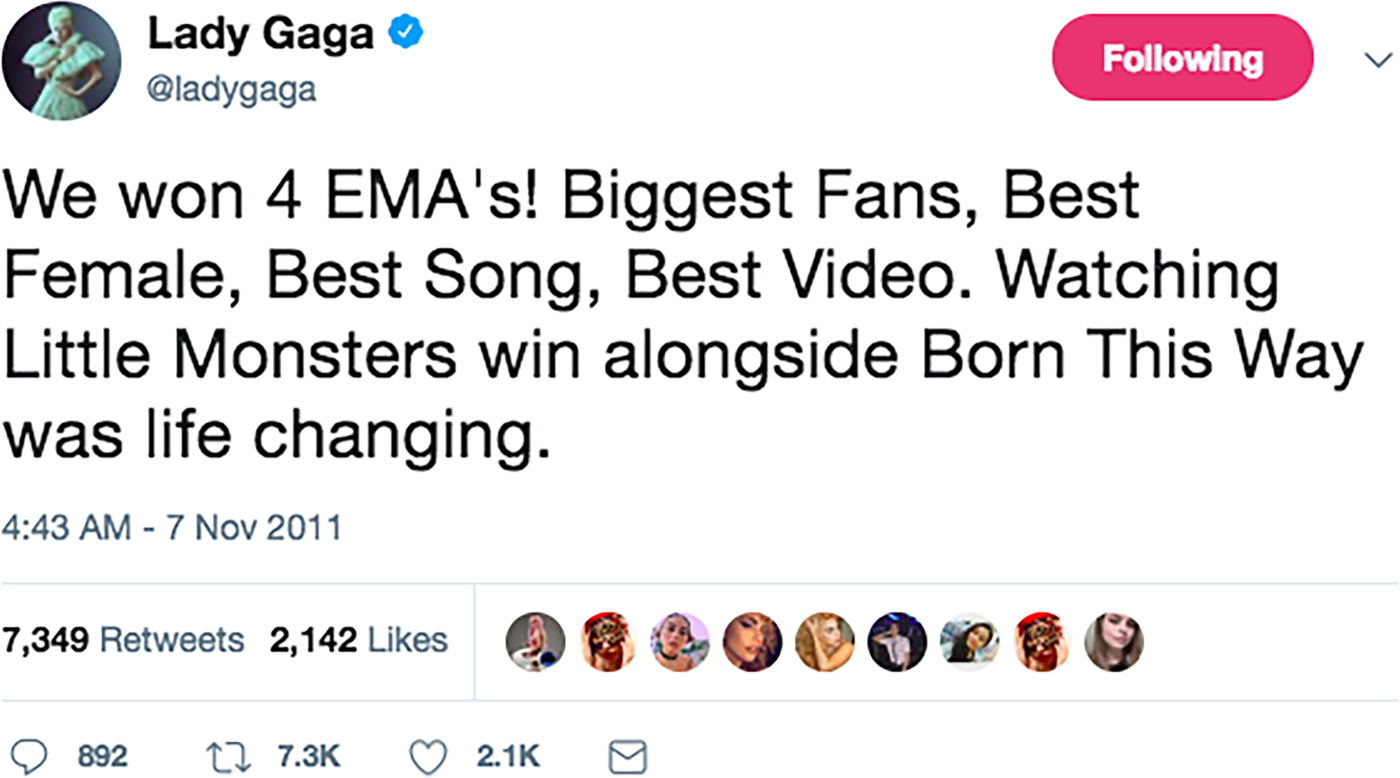The width and height of the screenshot is (1400, 778).
Task: View the 7,349 Retweets list
Action: (124, 640)
